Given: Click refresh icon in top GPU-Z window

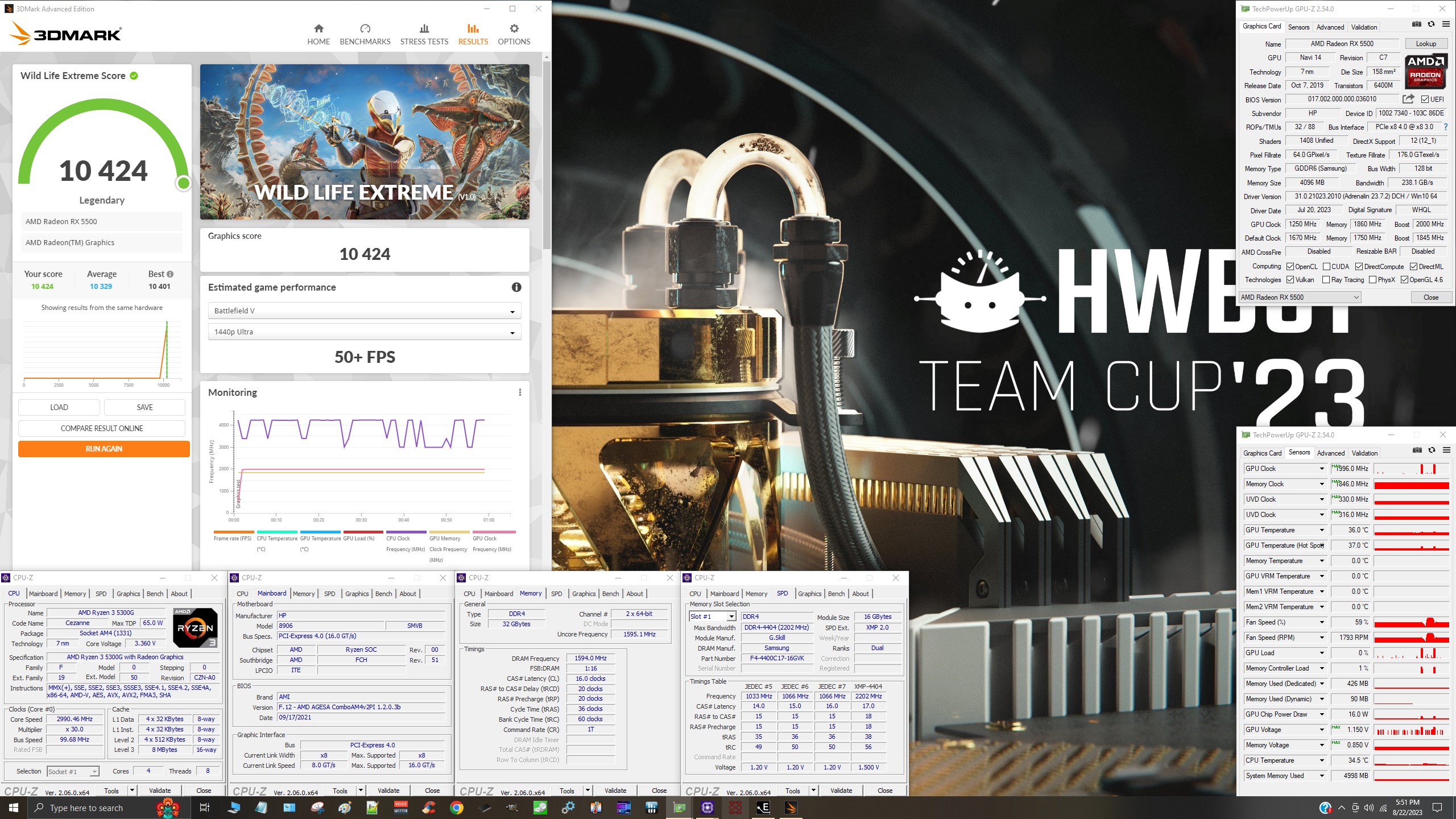Looking at the screenshot, I should (x=1432, y=24).
